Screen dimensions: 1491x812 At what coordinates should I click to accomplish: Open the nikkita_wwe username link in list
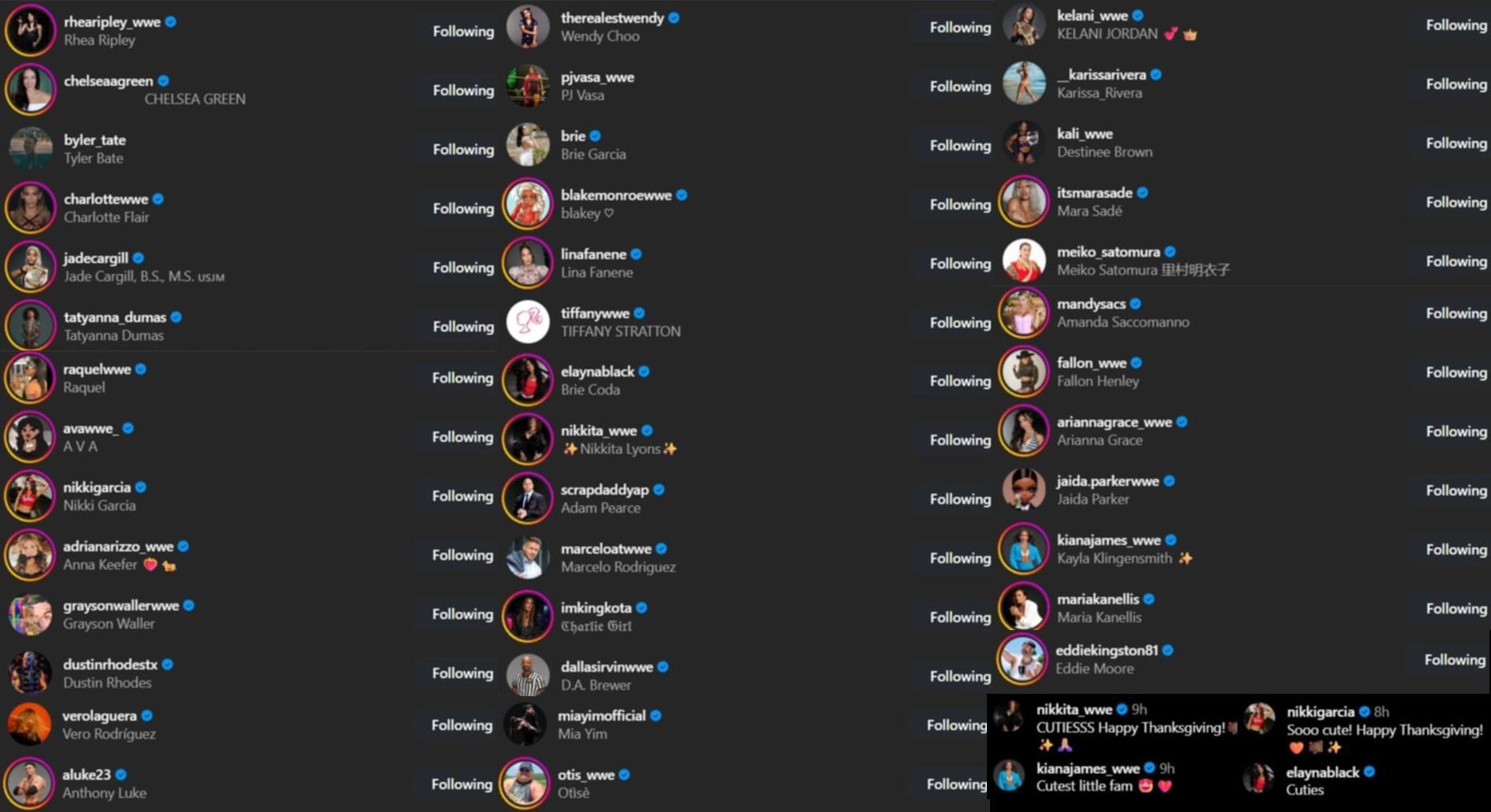pos(599,431)
